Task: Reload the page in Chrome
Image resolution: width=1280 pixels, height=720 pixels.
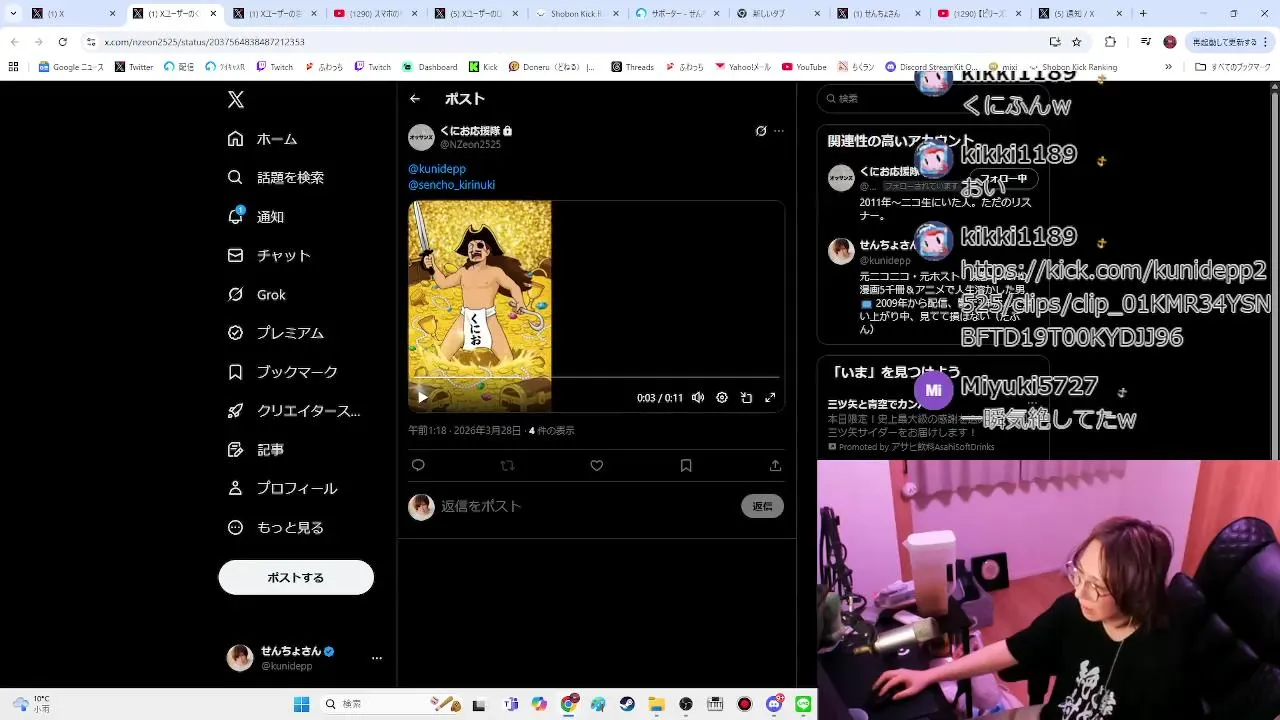Action: coord(62,42)
